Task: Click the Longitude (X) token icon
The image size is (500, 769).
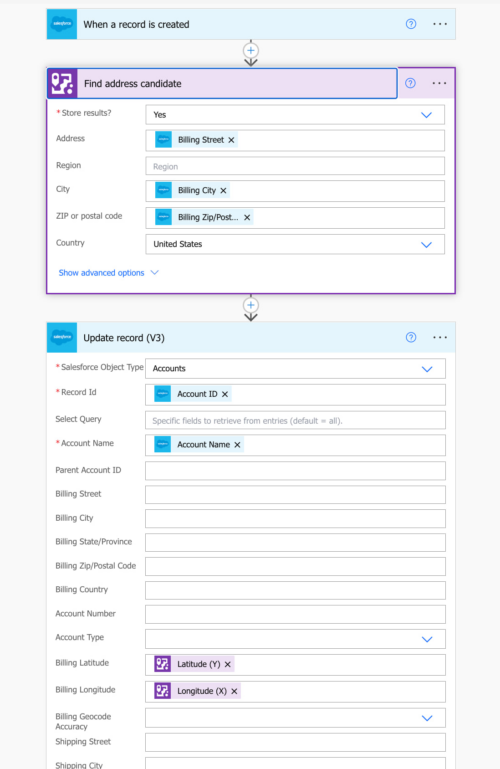Action: tap(162, 691)
